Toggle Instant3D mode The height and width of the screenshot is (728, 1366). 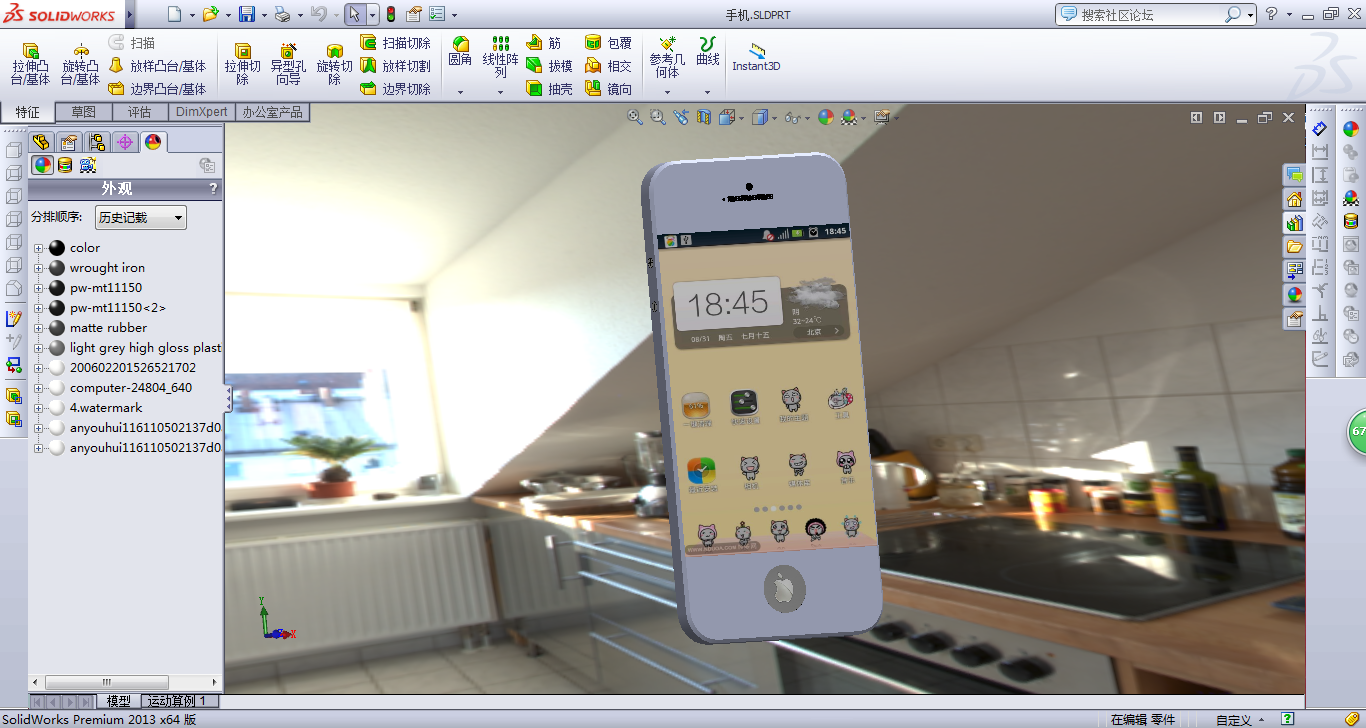756,57
